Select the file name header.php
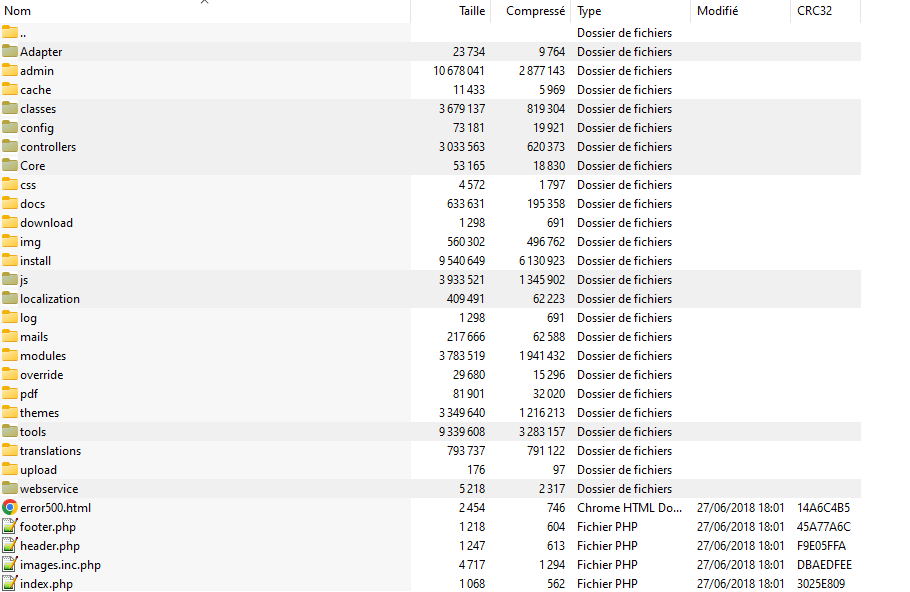Screen dimensions: 910x592 coord(50,546)
